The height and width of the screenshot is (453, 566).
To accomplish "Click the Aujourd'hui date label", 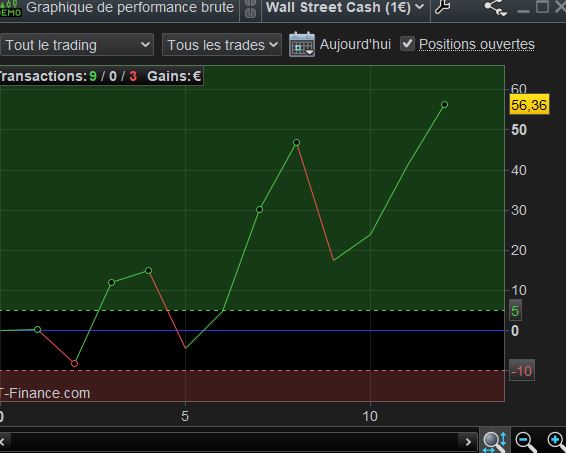I will click(355, 44).
